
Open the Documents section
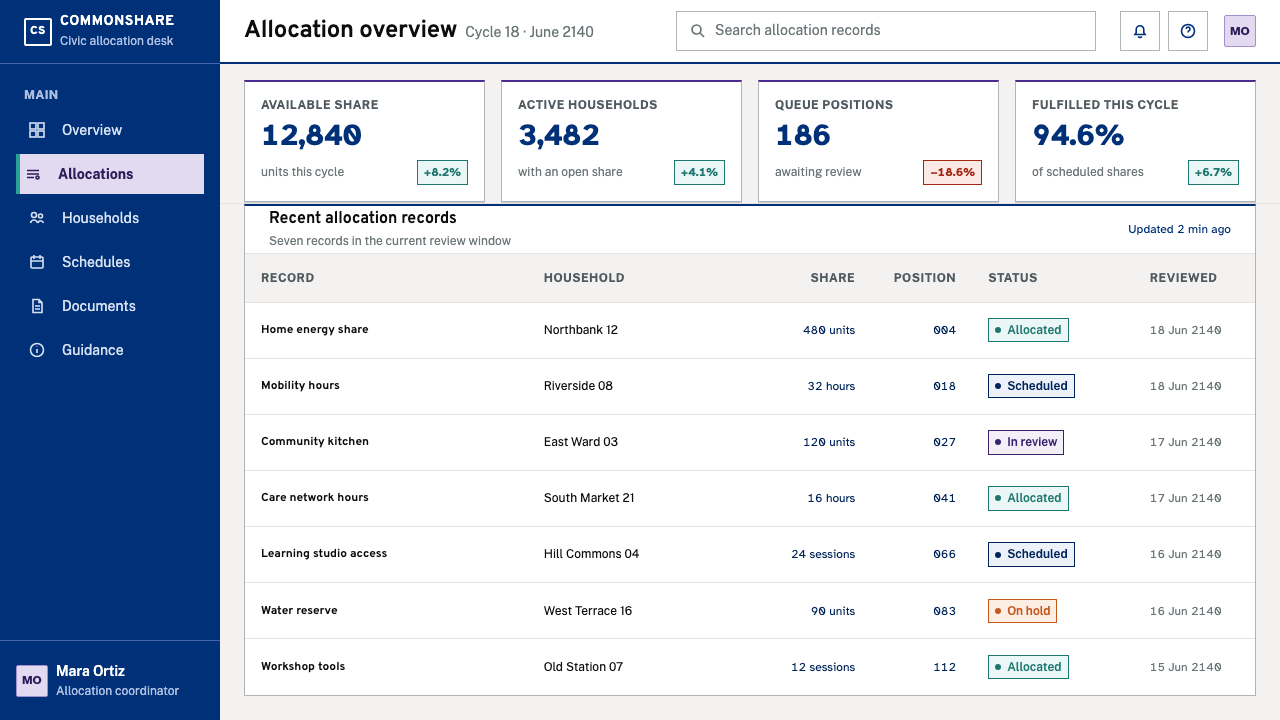[x=110, y=306]
